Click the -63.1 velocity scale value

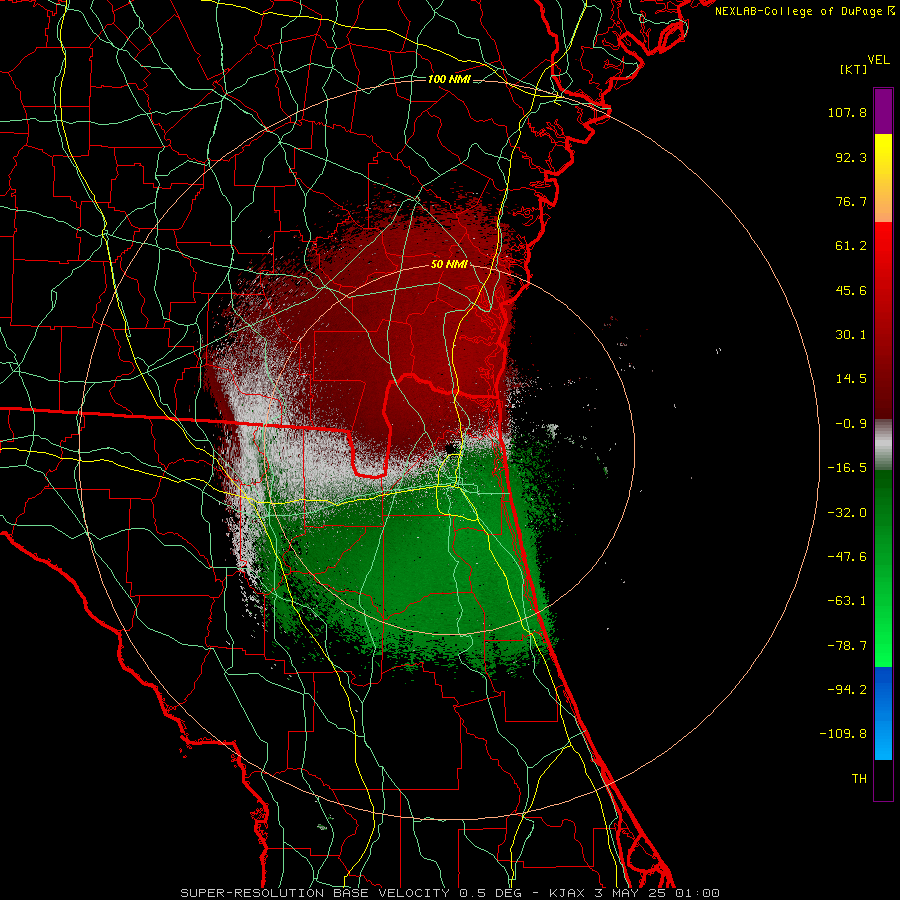click(847, 601)
